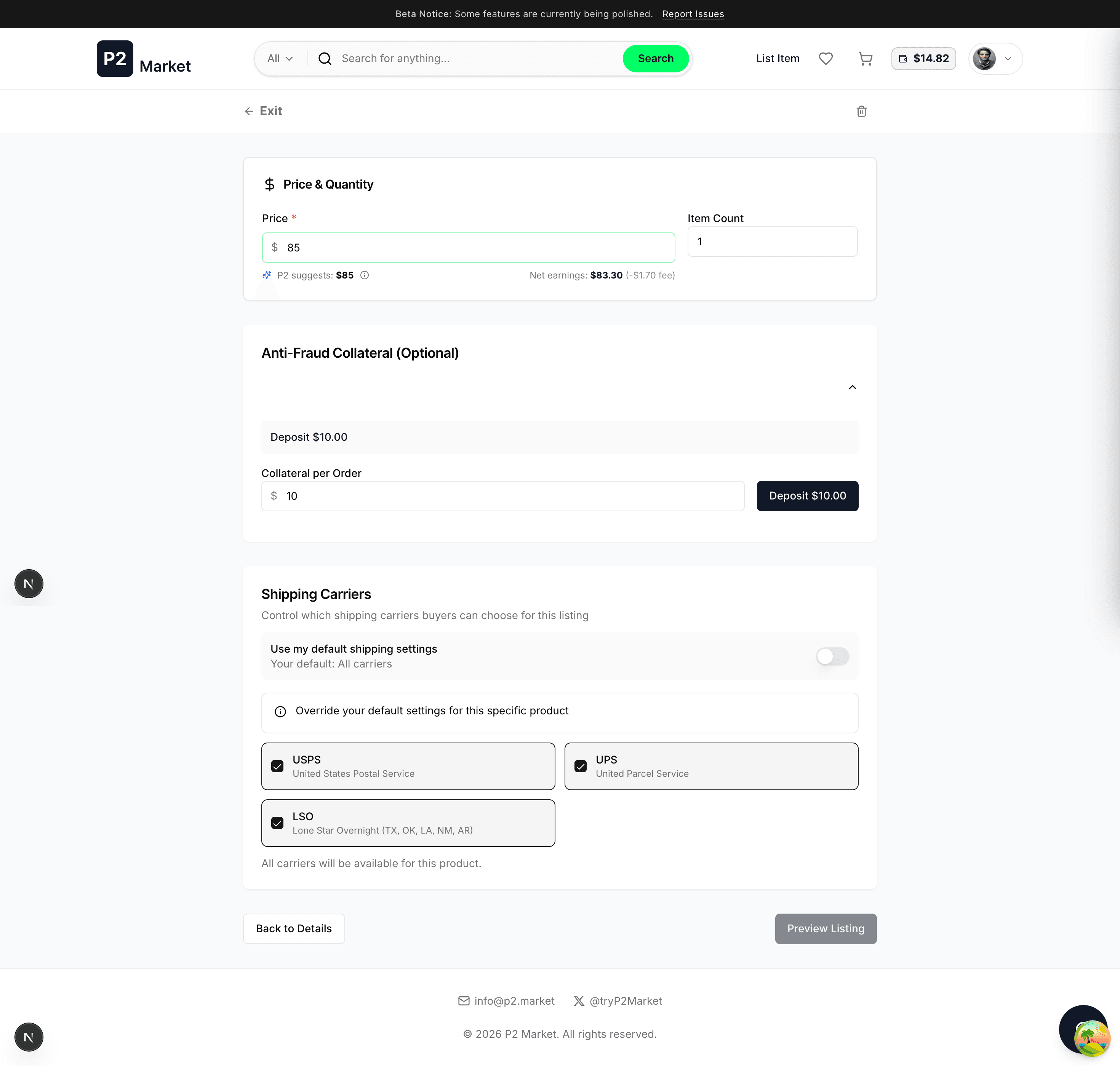Click the P2 suggests sparkle icon
Image resolution: width=1120 pixels, height=1066 pixels.
pyautogui.click(x=267, y=275)
